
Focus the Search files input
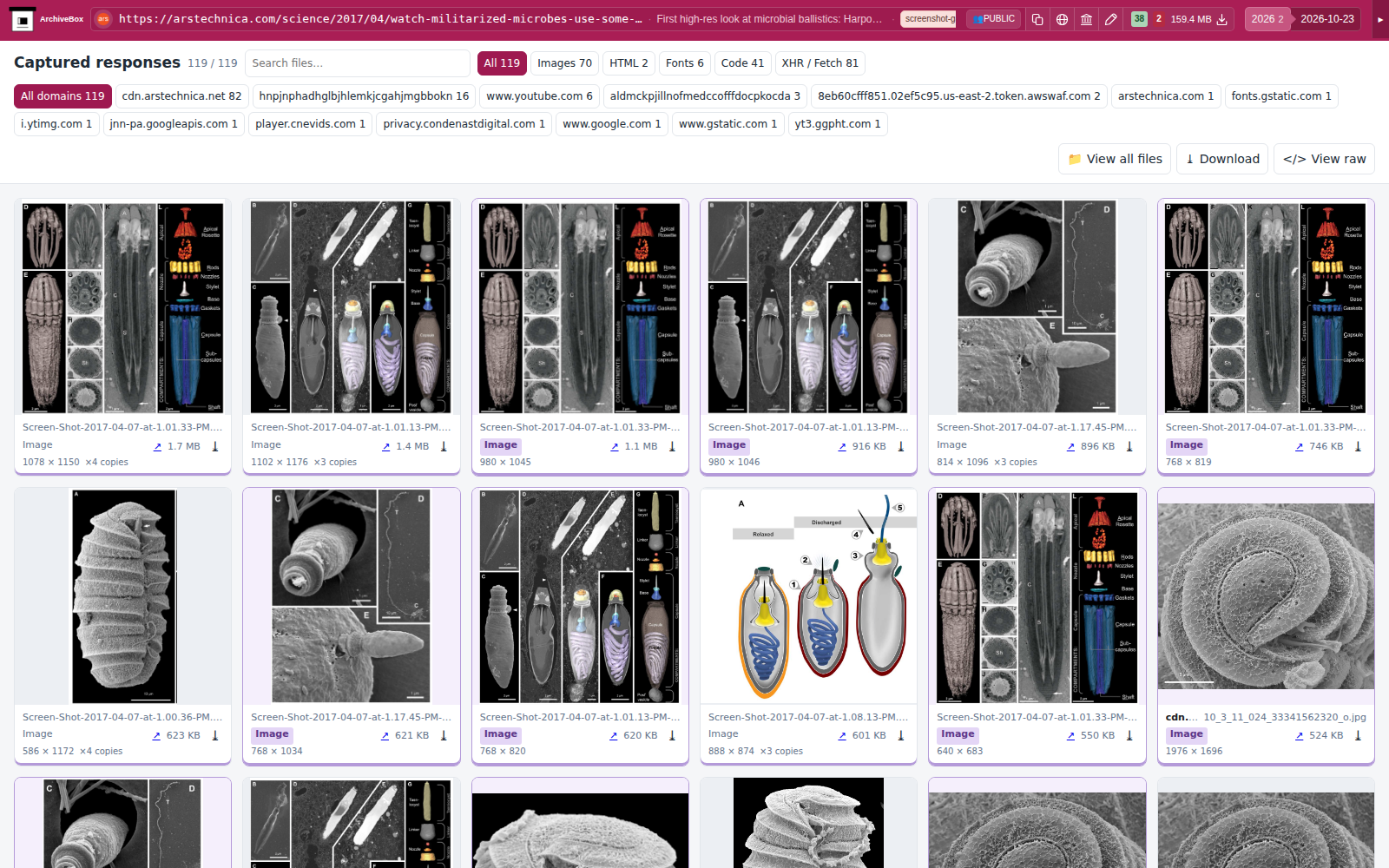click(358, 63)
